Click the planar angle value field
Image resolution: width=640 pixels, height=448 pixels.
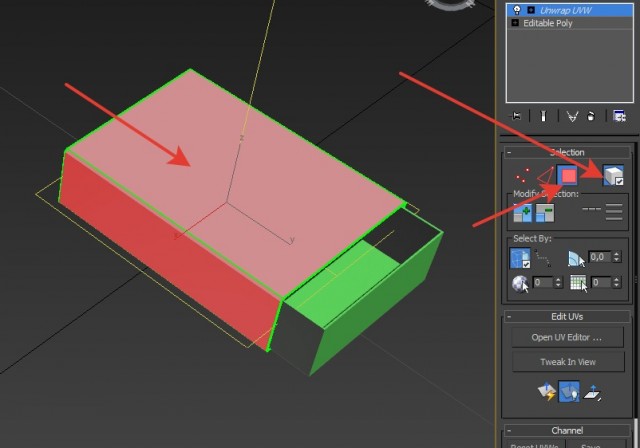tap(600, 257)
